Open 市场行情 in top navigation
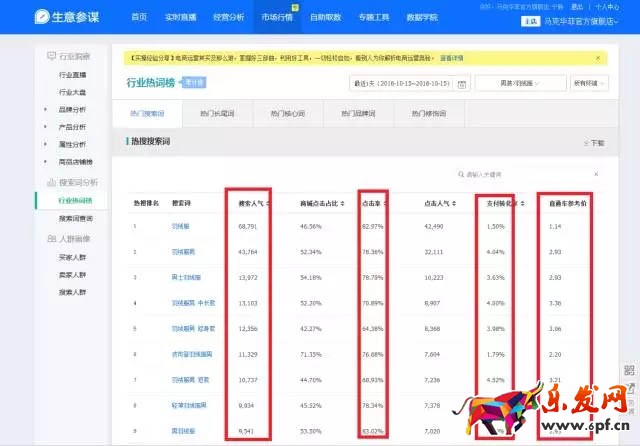The height and width of the screenshot is (446, 640). click(277, 17)
